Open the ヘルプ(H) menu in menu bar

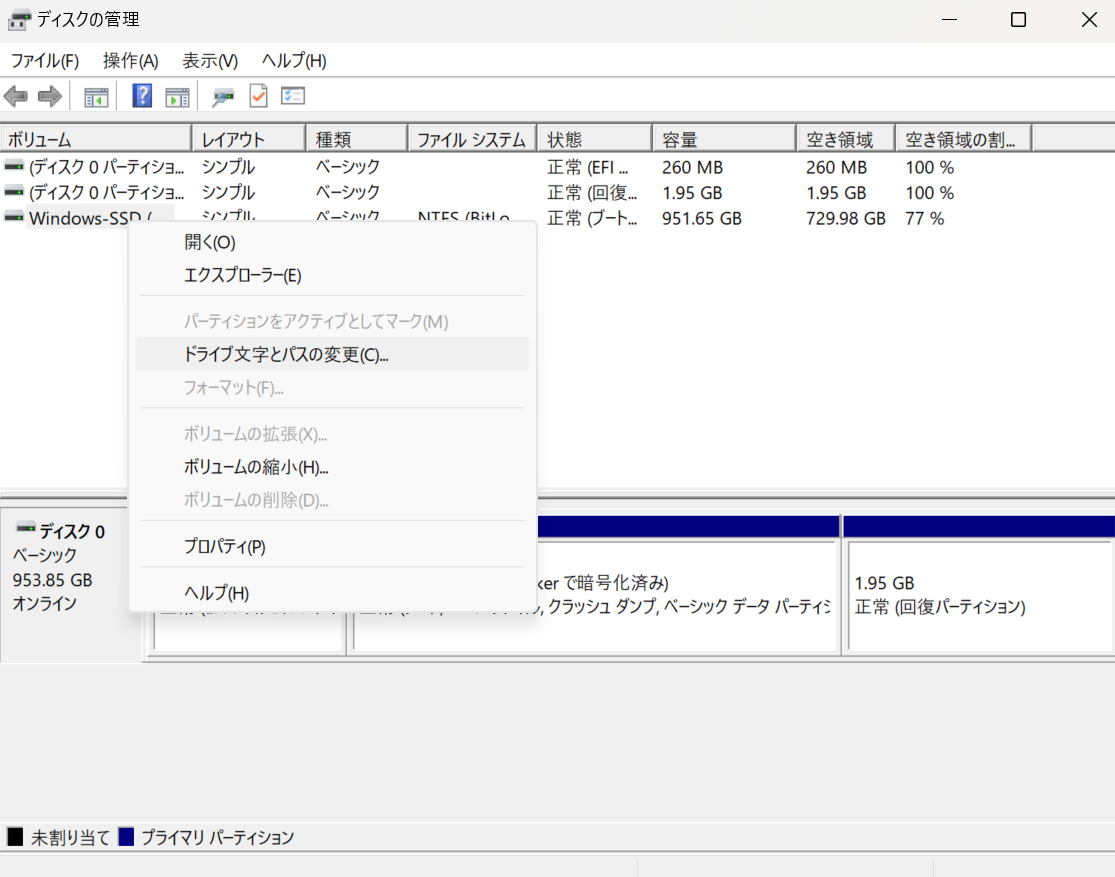(294, 60)
